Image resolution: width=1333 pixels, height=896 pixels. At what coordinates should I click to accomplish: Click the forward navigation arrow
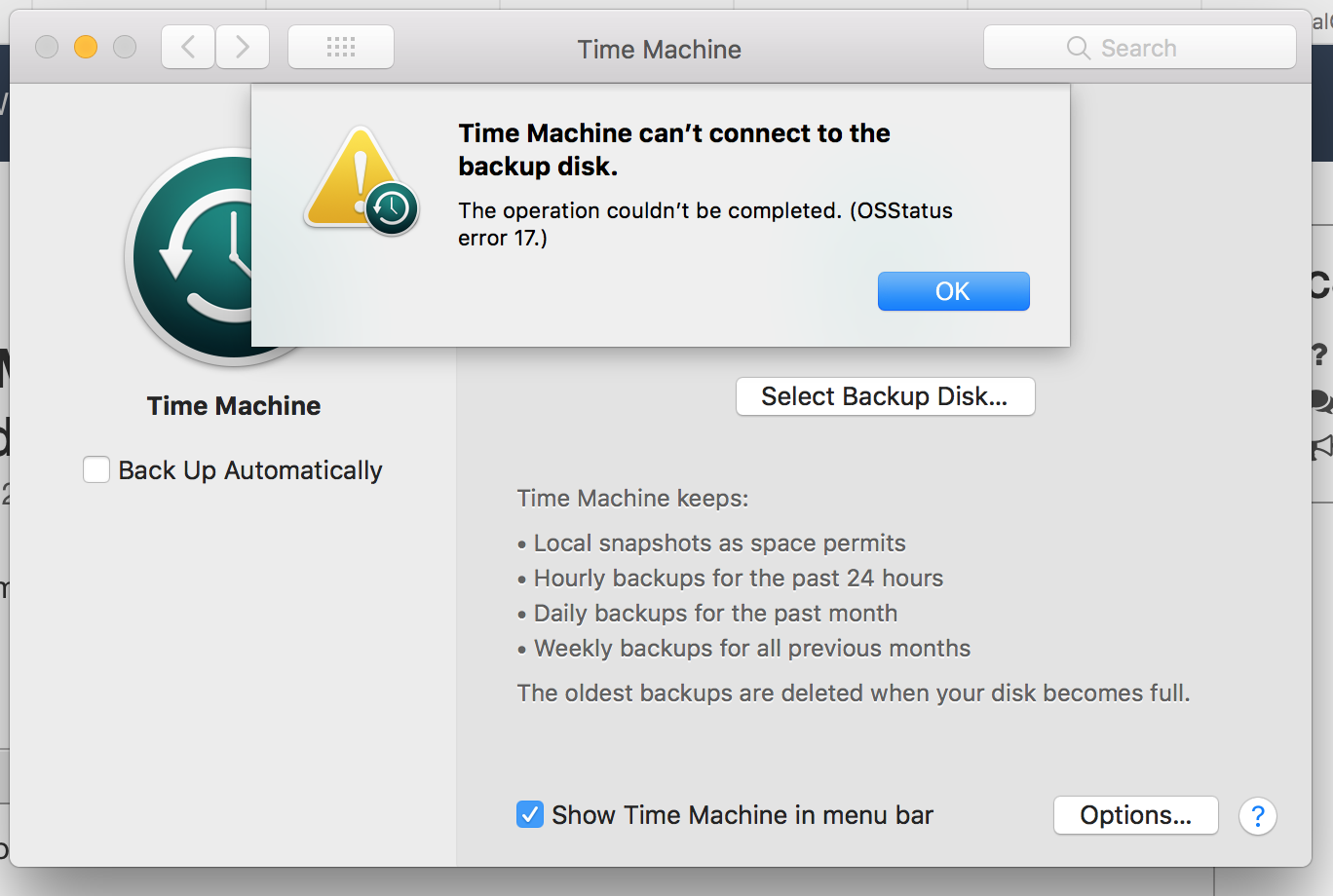[x=242, y=46]
